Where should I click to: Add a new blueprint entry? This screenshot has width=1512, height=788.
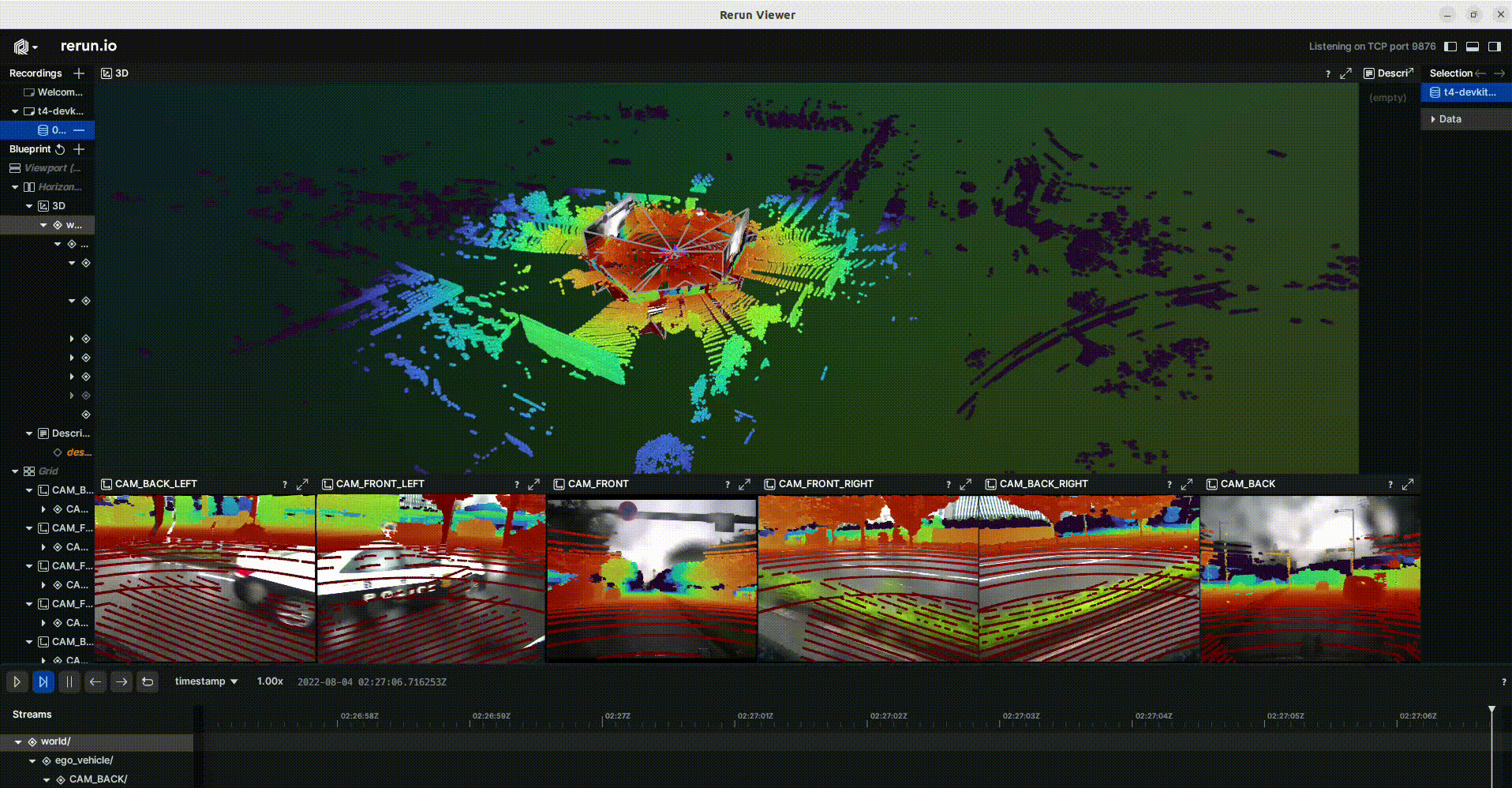coord(79,149)
